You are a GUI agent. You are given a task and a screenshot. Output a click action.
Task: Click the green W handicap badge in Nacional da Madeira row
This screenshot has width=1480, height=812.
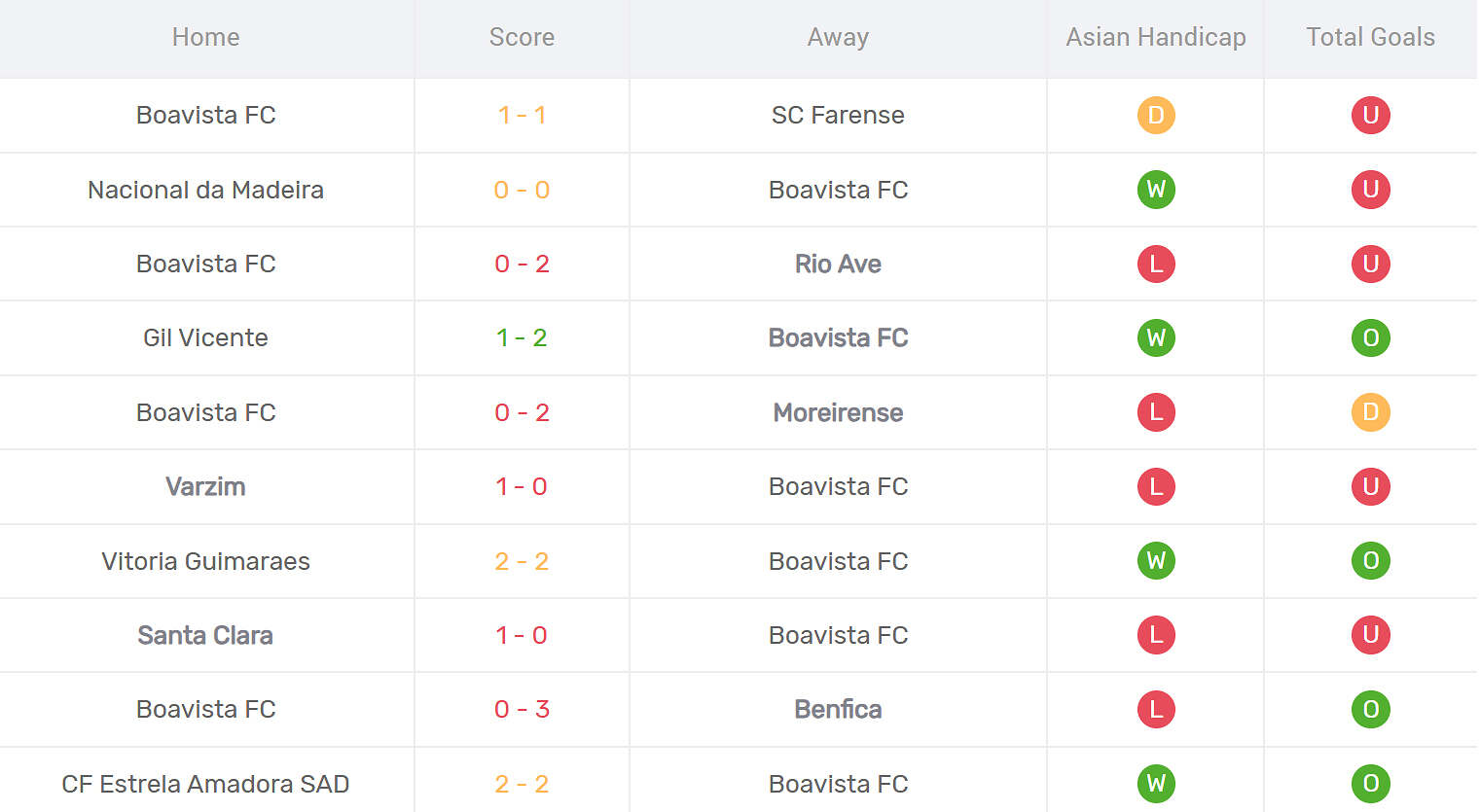point(1156,190)
